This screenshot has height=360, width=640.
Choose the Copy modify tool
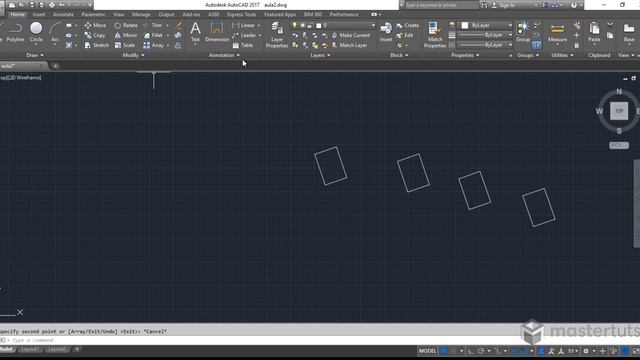[x=95, y=35]
